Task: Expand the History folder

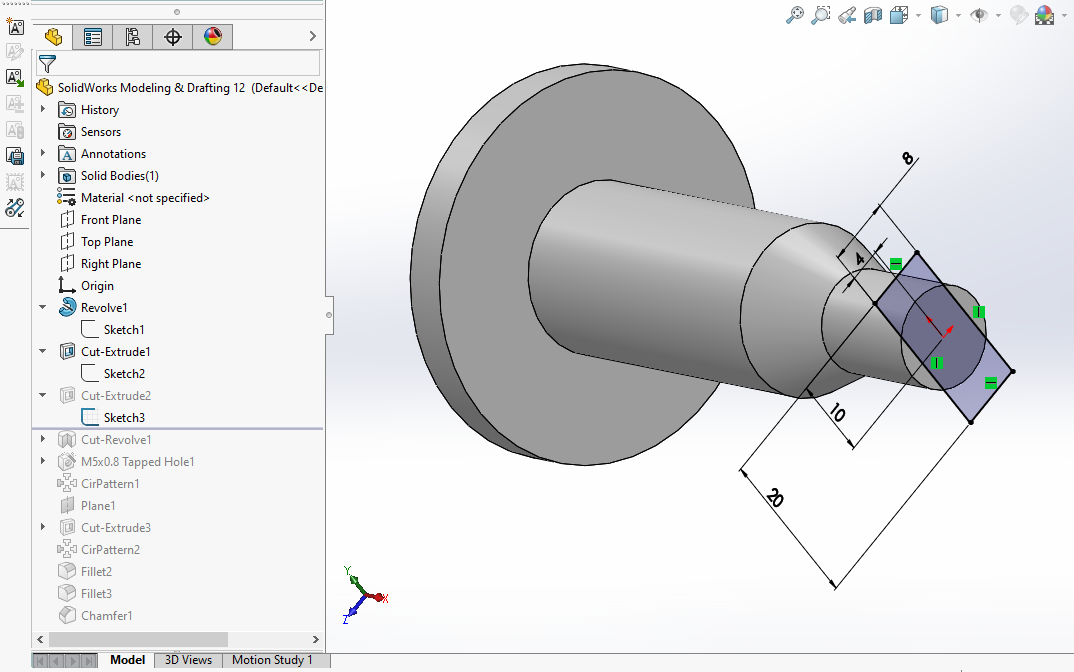Action: point(43,110)
